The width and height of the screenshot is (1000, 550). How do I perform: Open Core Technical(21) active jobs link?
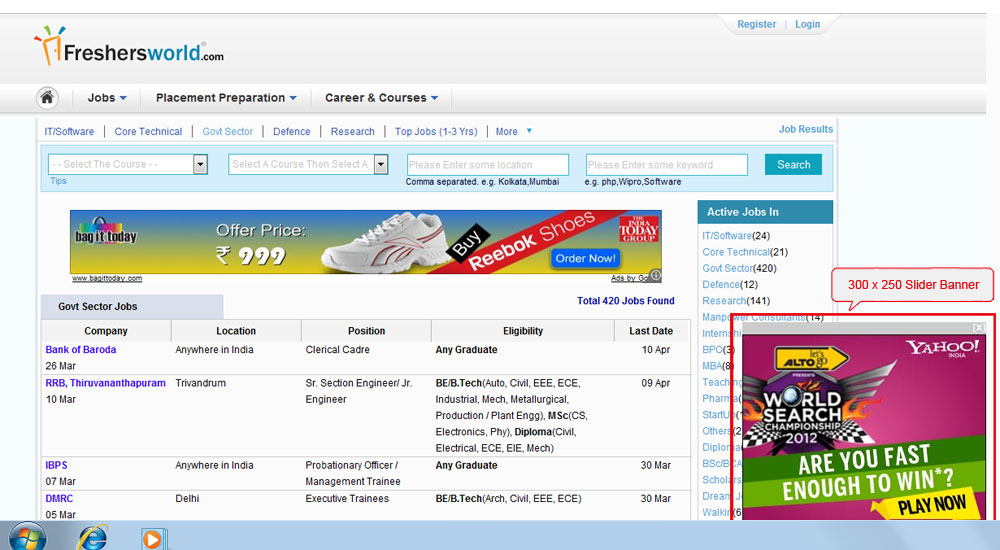click(x=745, y=252)
